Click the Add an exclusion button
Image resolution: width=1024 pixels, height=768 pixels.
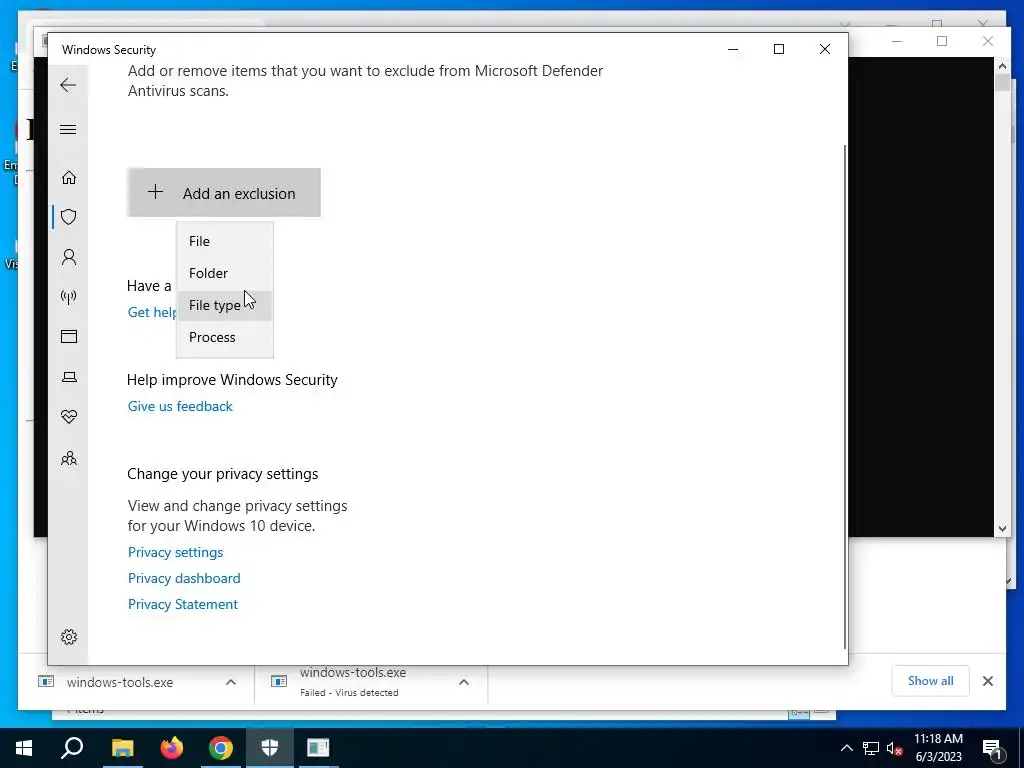click(x=224, y=193)
